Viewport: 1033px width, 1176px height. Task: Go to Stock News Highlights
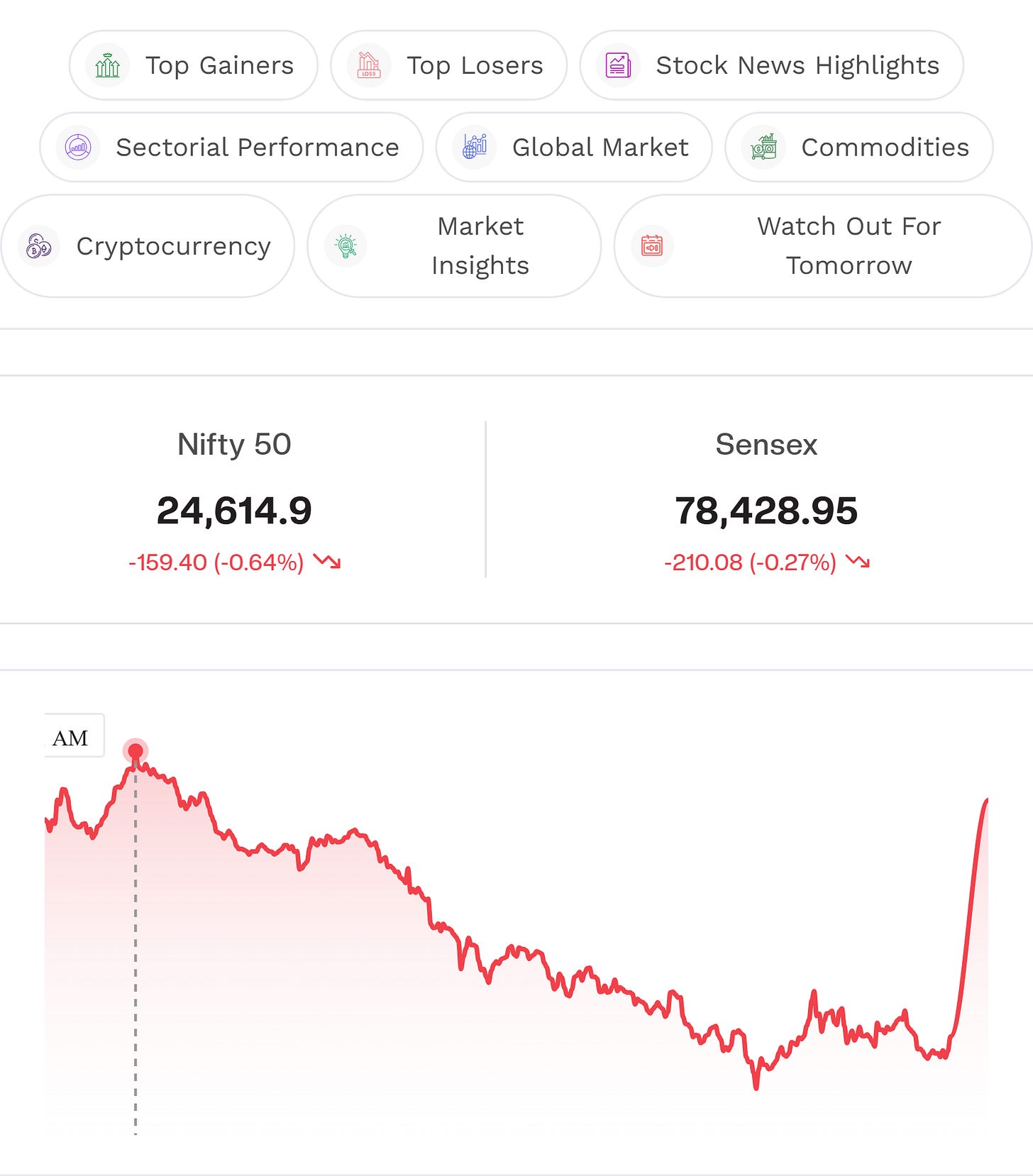(x=772, y=65)
